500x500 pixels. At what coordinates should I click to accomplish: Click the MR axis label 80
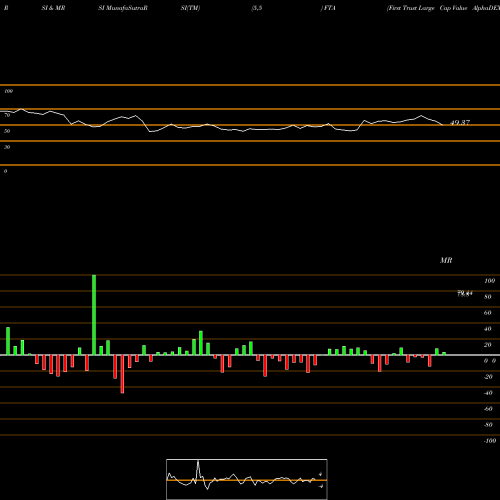488,297
